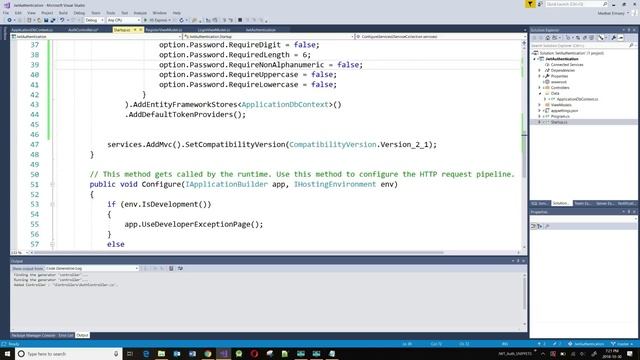
Task: Click the Cortana microphone icon
Action: click(x=116, y=353)
